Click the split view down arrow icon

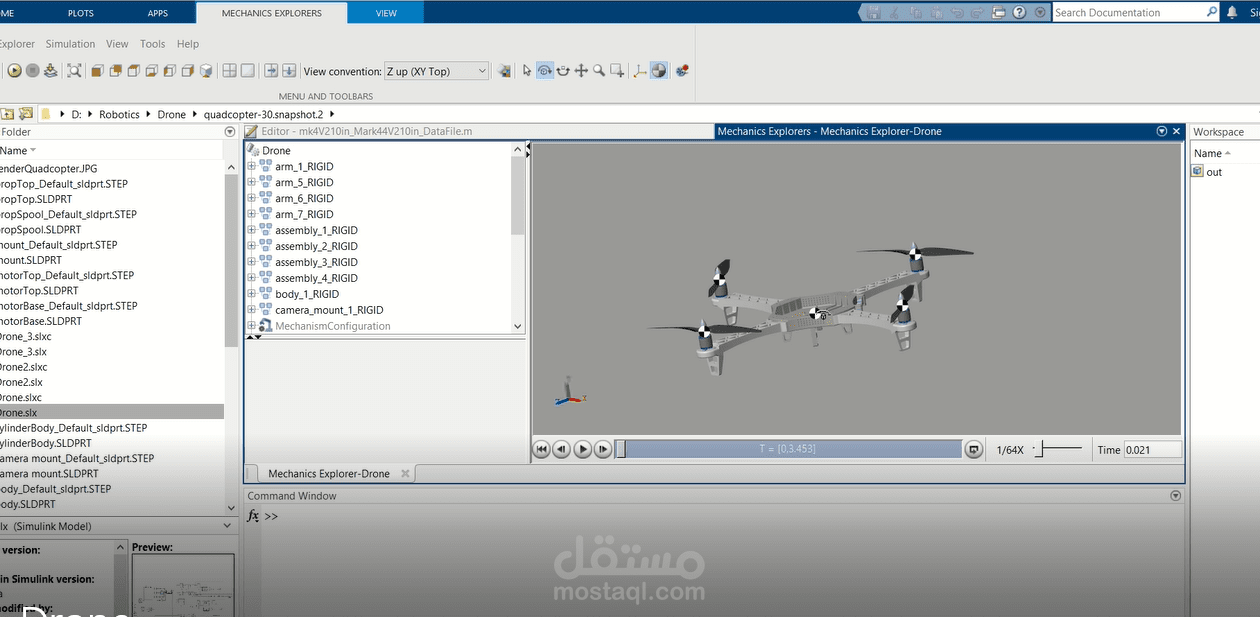click(289, 71)
